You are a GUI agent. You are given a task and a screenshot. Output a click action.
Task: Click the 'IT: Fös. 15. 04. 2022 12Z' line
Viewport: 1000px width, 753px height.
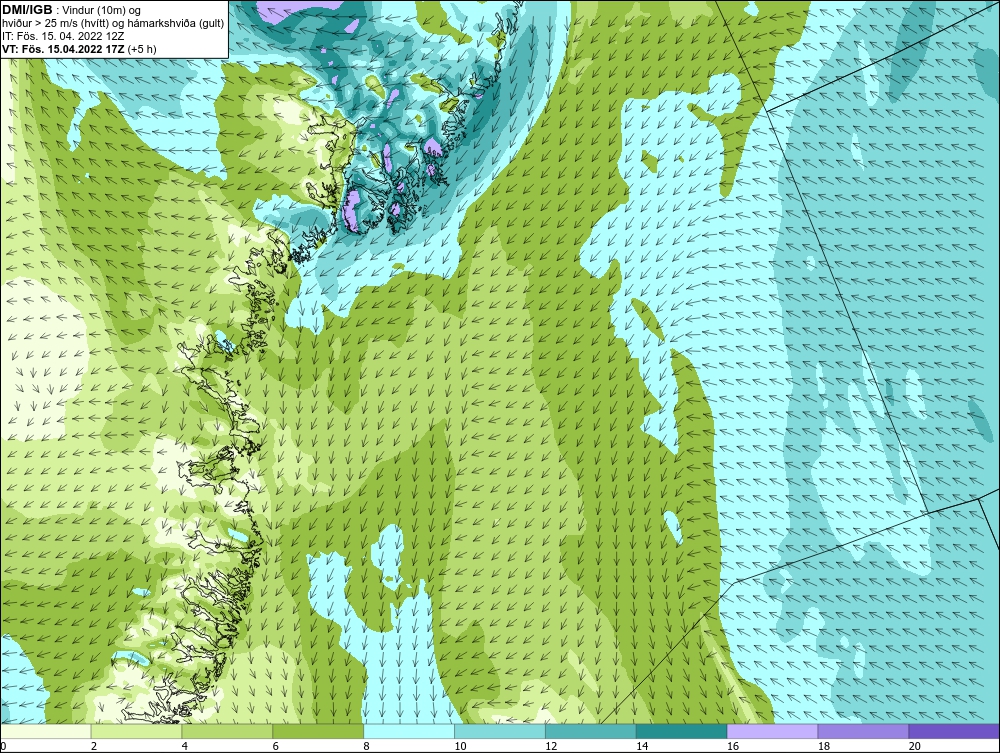click(x=63, y=36)
